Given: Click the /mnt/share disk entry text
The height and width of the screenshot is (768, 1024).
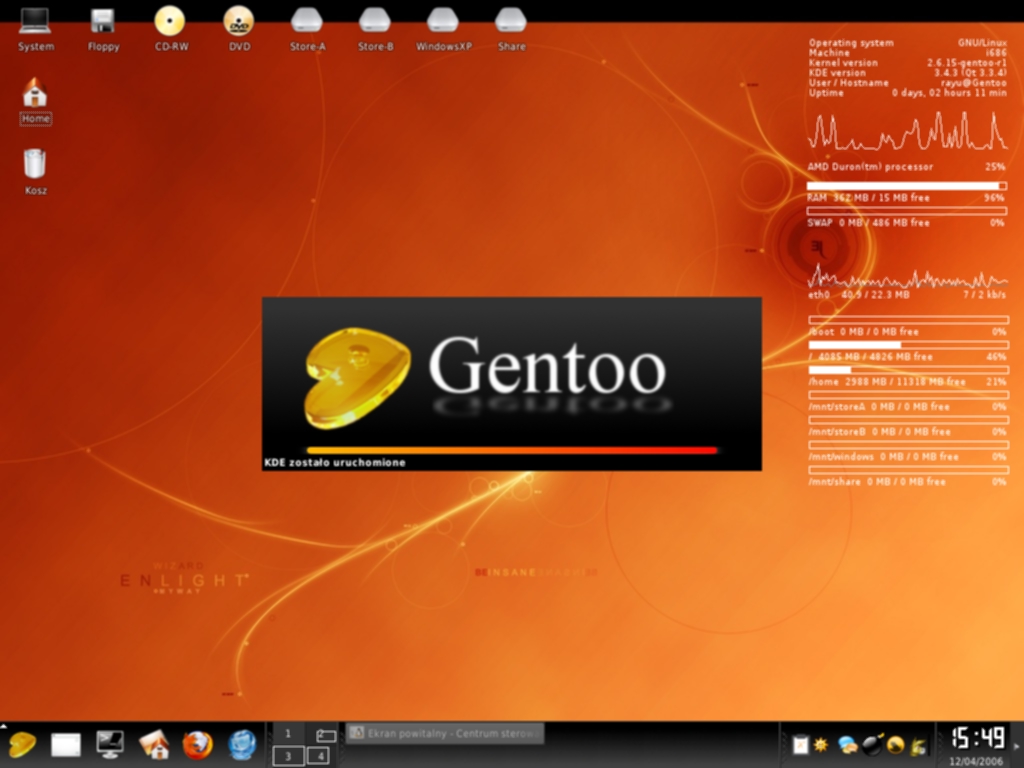Looking at the screenshot, I should 907,481.
